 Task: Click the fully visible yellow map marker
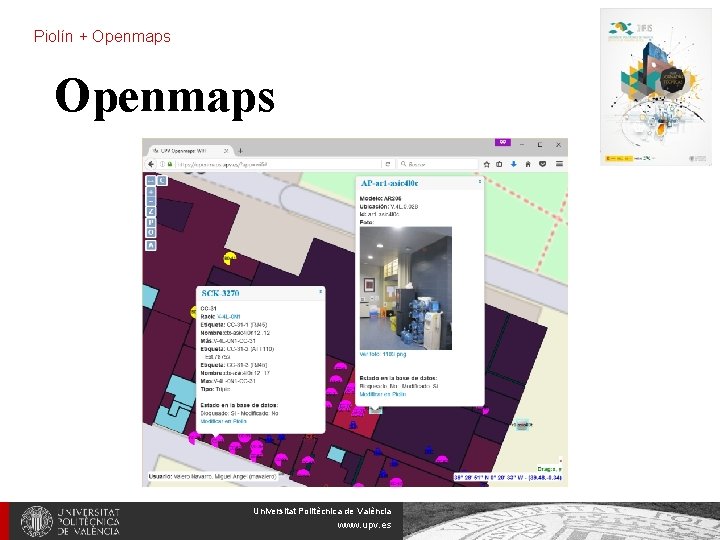(230, 258)
